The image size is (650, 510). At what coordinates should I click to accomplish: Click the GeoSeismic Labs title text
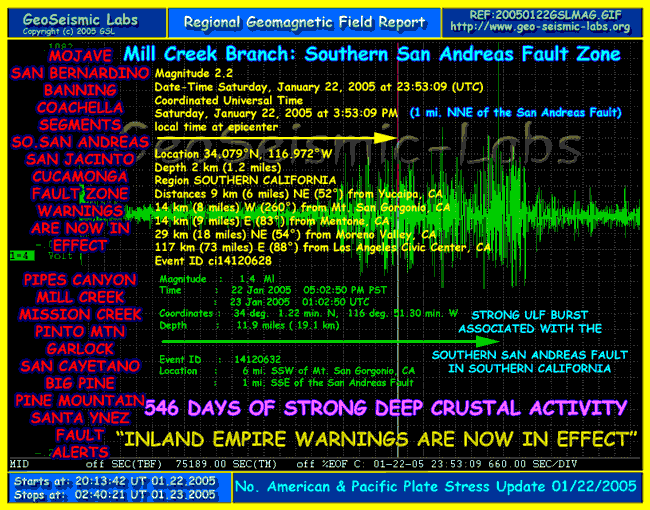pos(80,19)
